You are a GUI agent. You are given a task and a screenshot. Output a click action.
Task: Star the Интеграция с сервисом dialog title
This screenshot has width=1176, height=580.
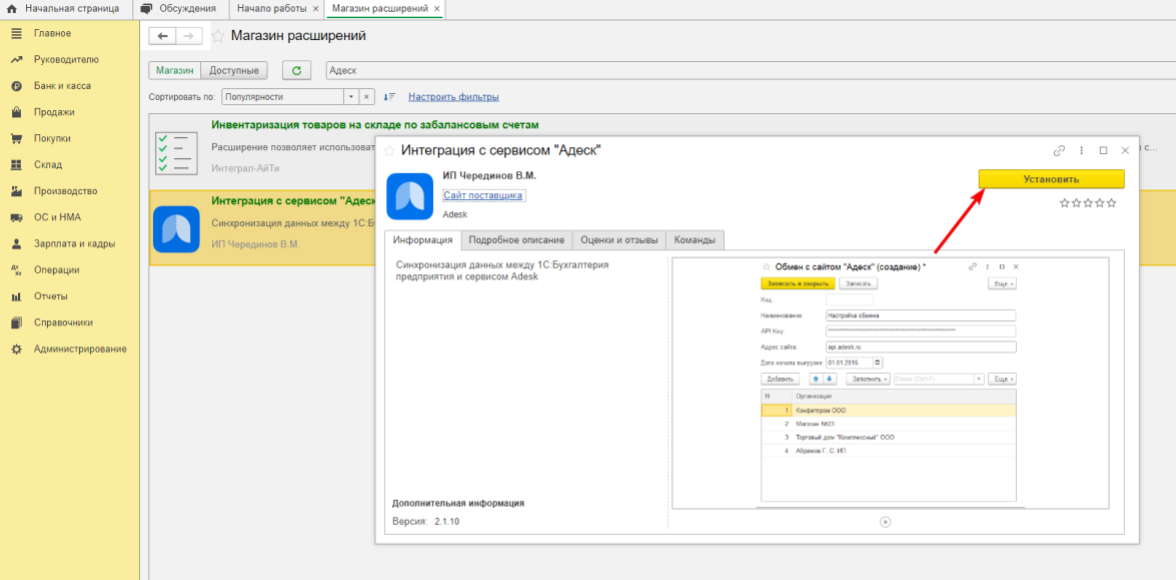(390, 151)
